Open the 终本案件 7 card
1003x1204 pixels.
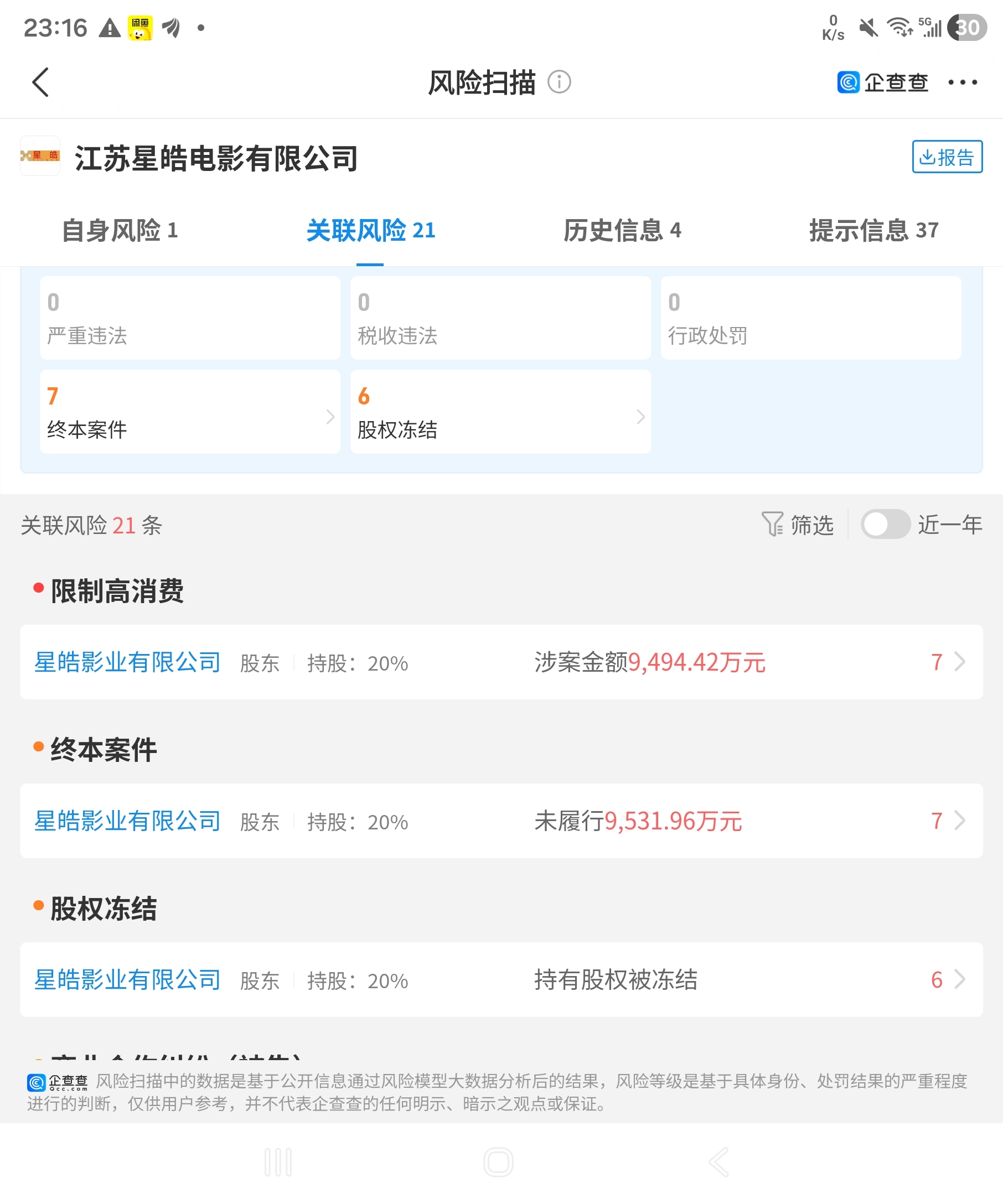[190, 412]
